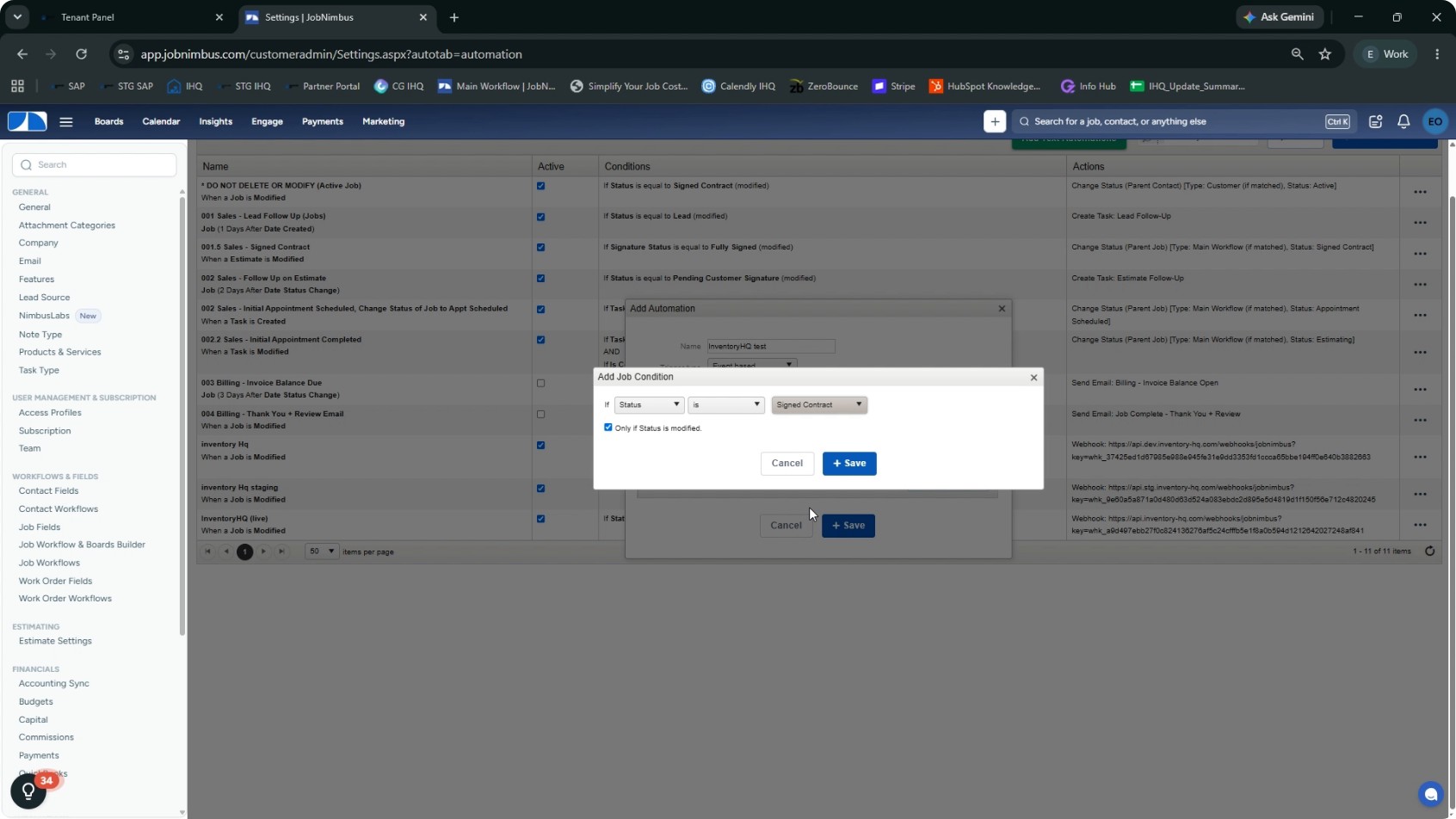
Task: Cancel the Add Automation dialog
Action: 786,526
